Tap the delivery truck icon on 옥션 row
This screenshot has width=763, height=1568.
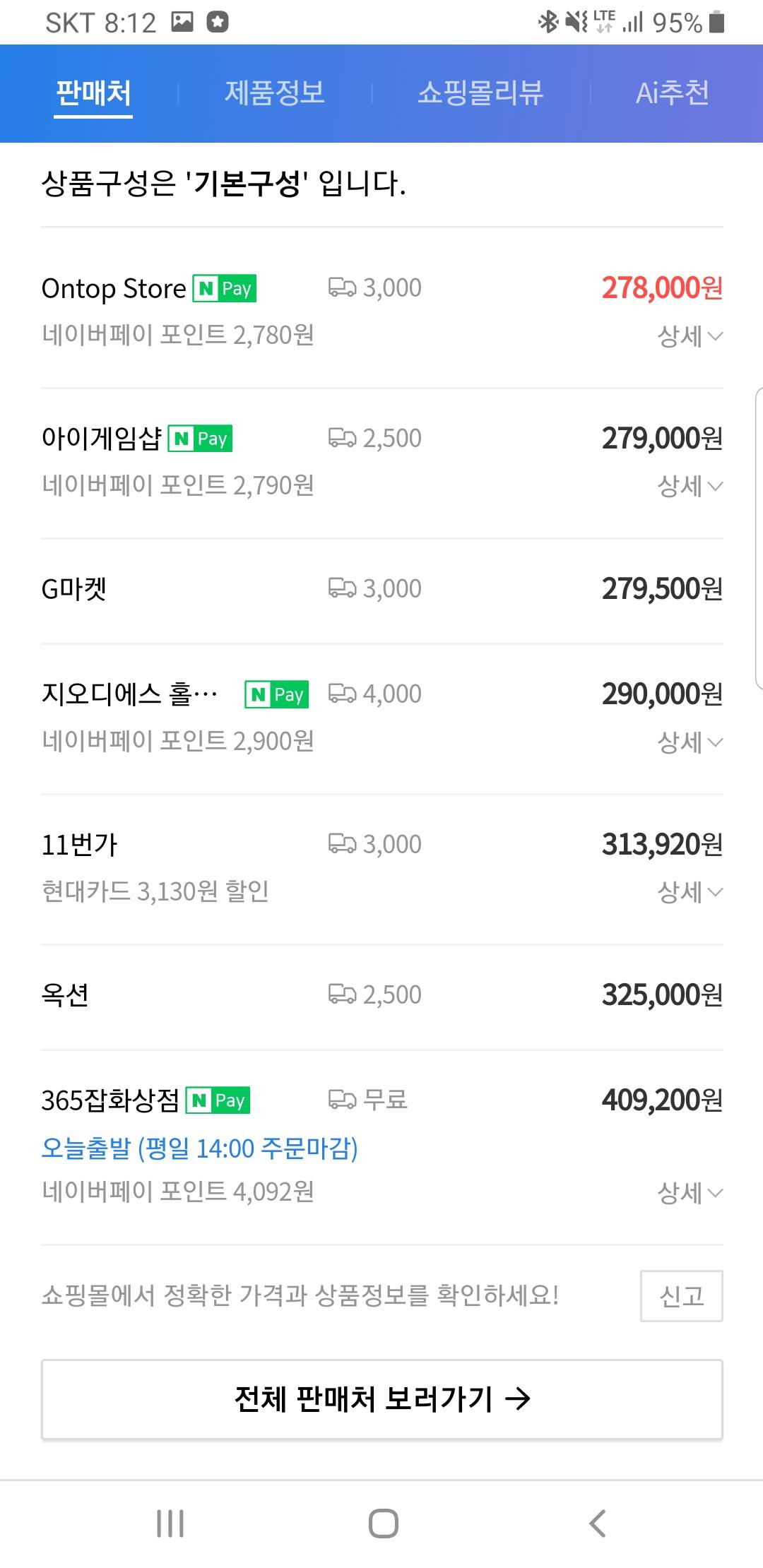tap(342, 994)
